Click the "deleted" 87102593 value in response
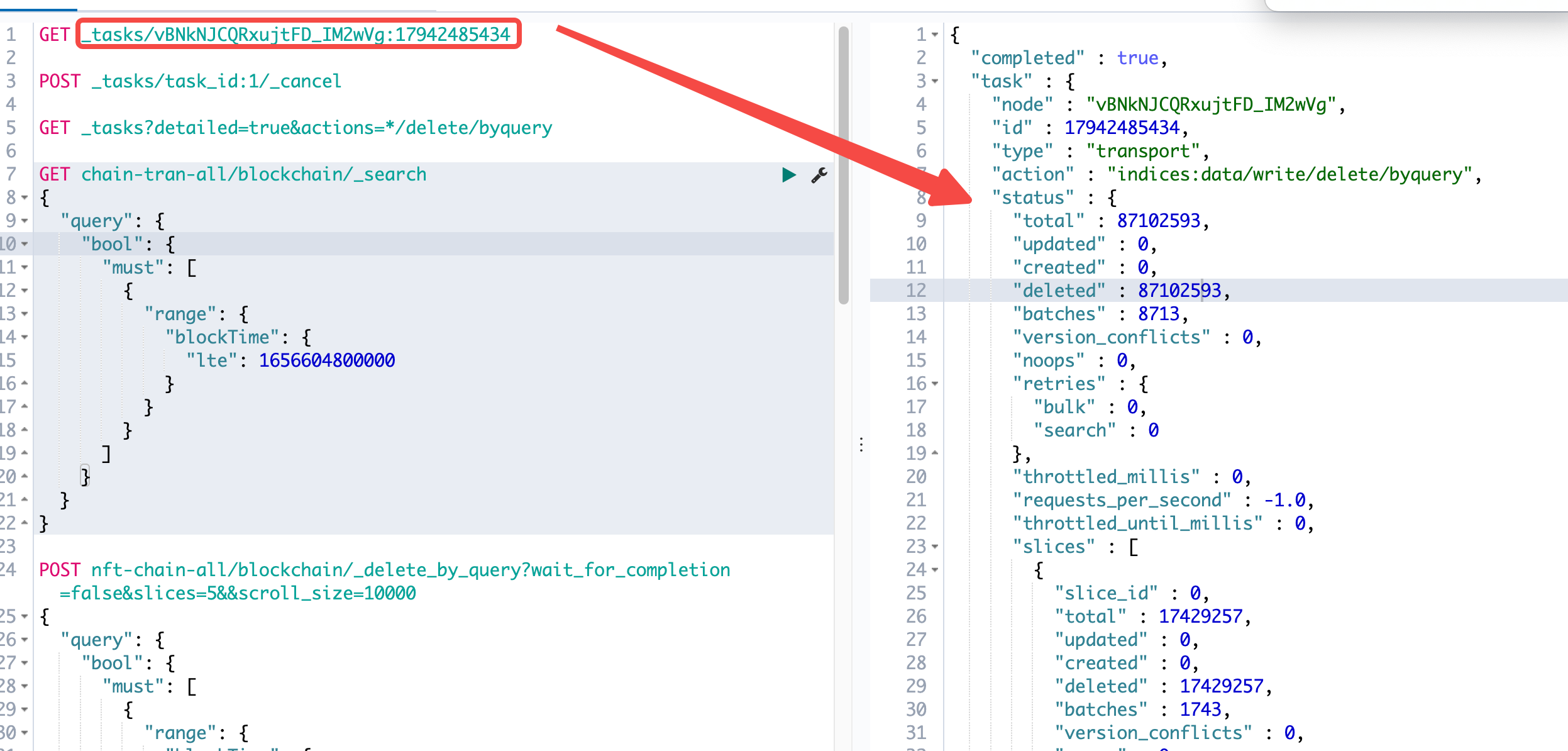Screen dimensions: 1568x751 (1179, 291)
